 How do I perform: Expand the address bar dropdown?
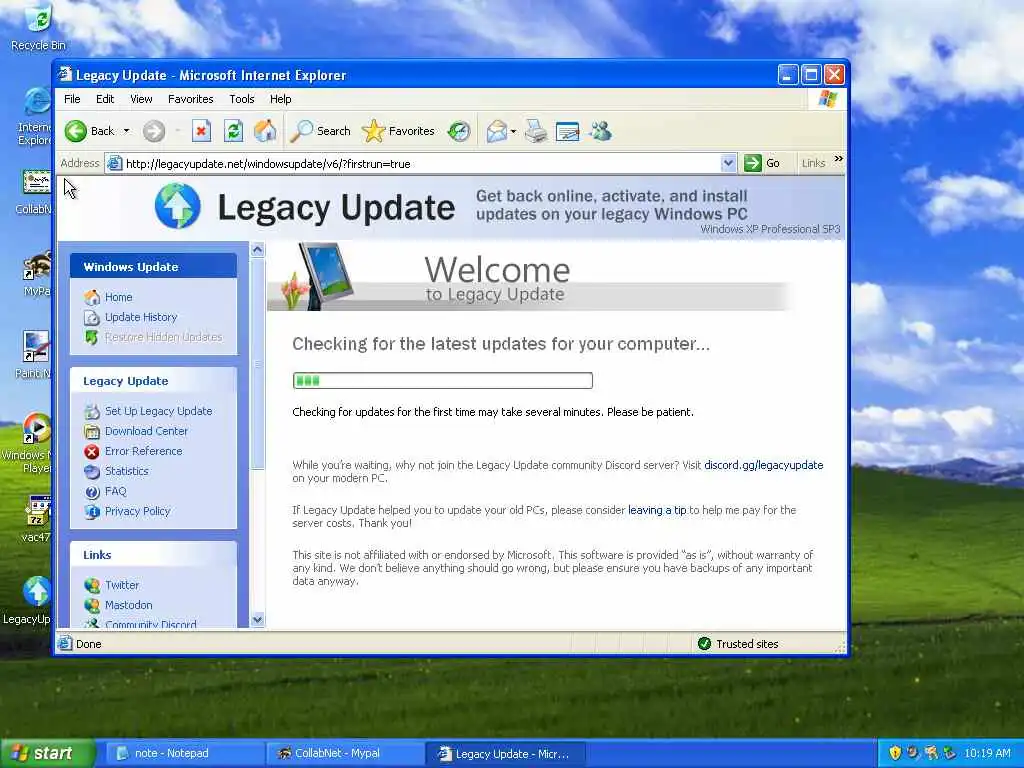728,163
